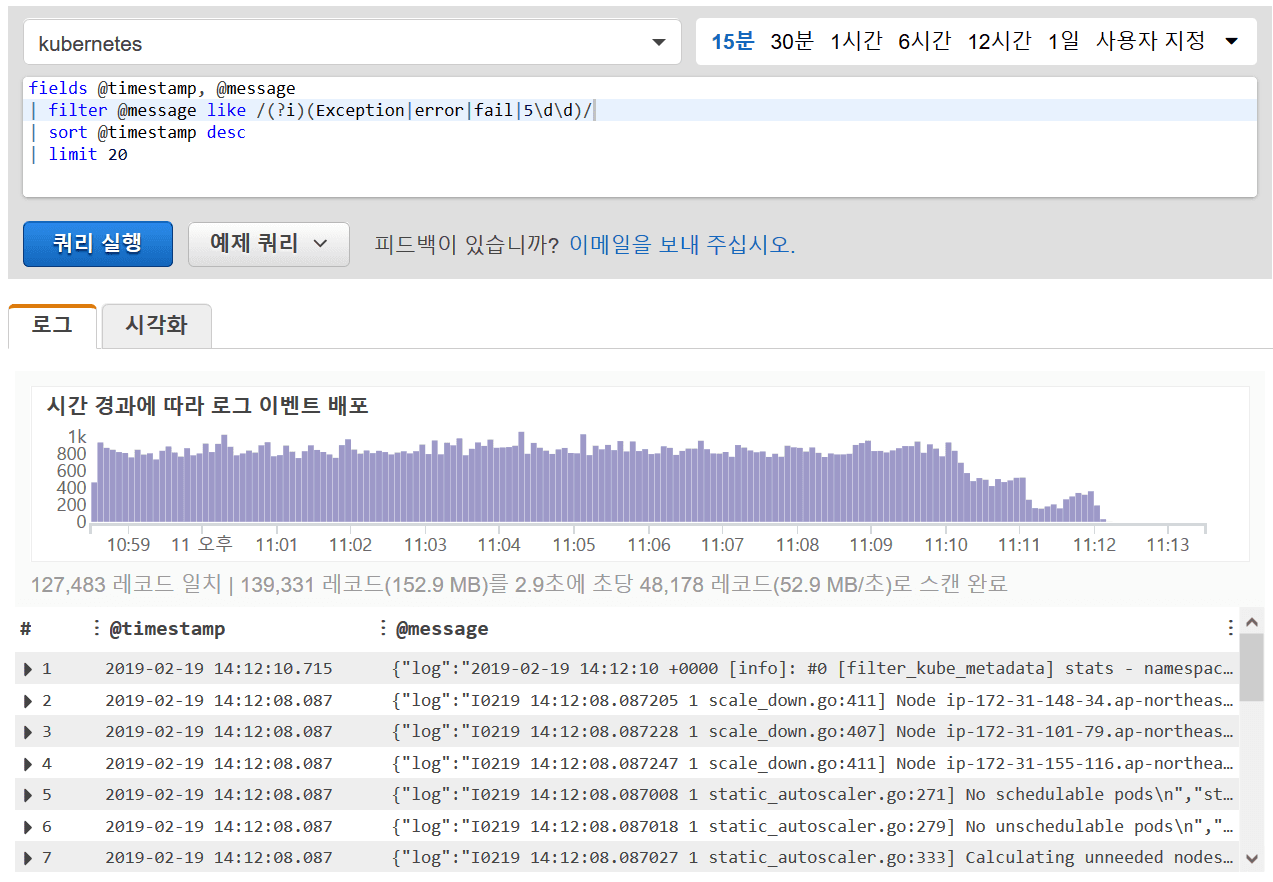Click the @timestamp column resize handle icon

pos(96,628)
